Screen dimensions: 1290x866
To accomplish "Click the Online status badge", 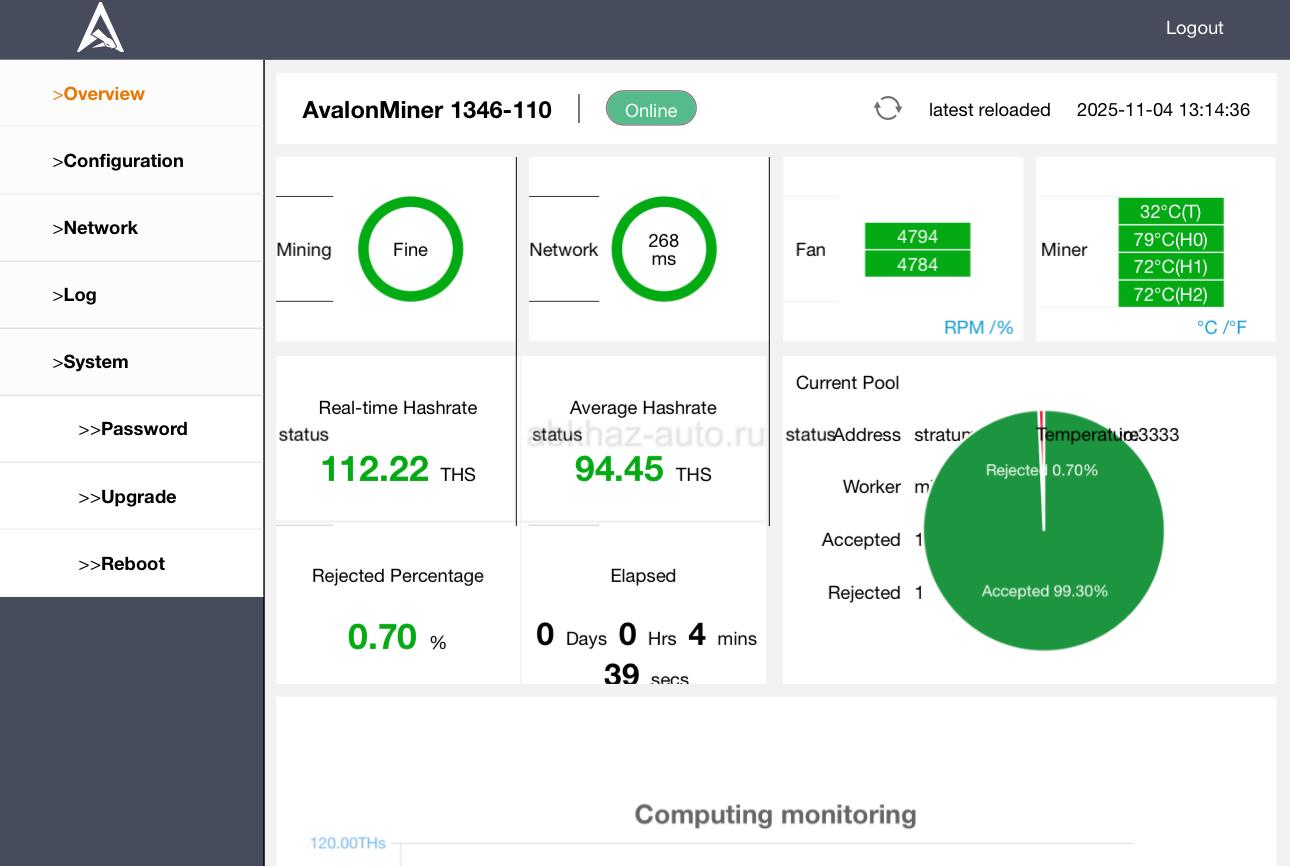I will (651, 110).
